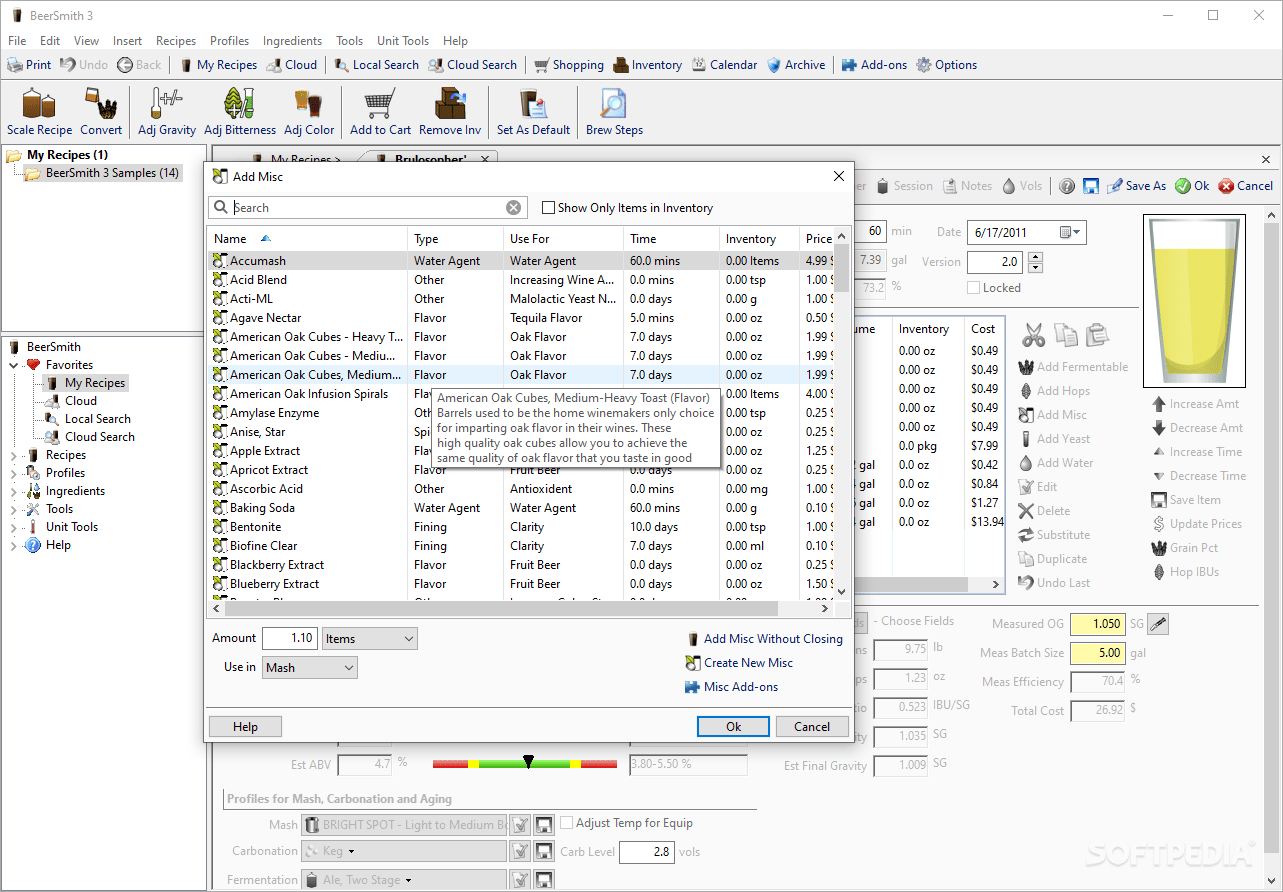Add recipe to cart with Add to Cart
1283x892 pixels.
point(380,112)
